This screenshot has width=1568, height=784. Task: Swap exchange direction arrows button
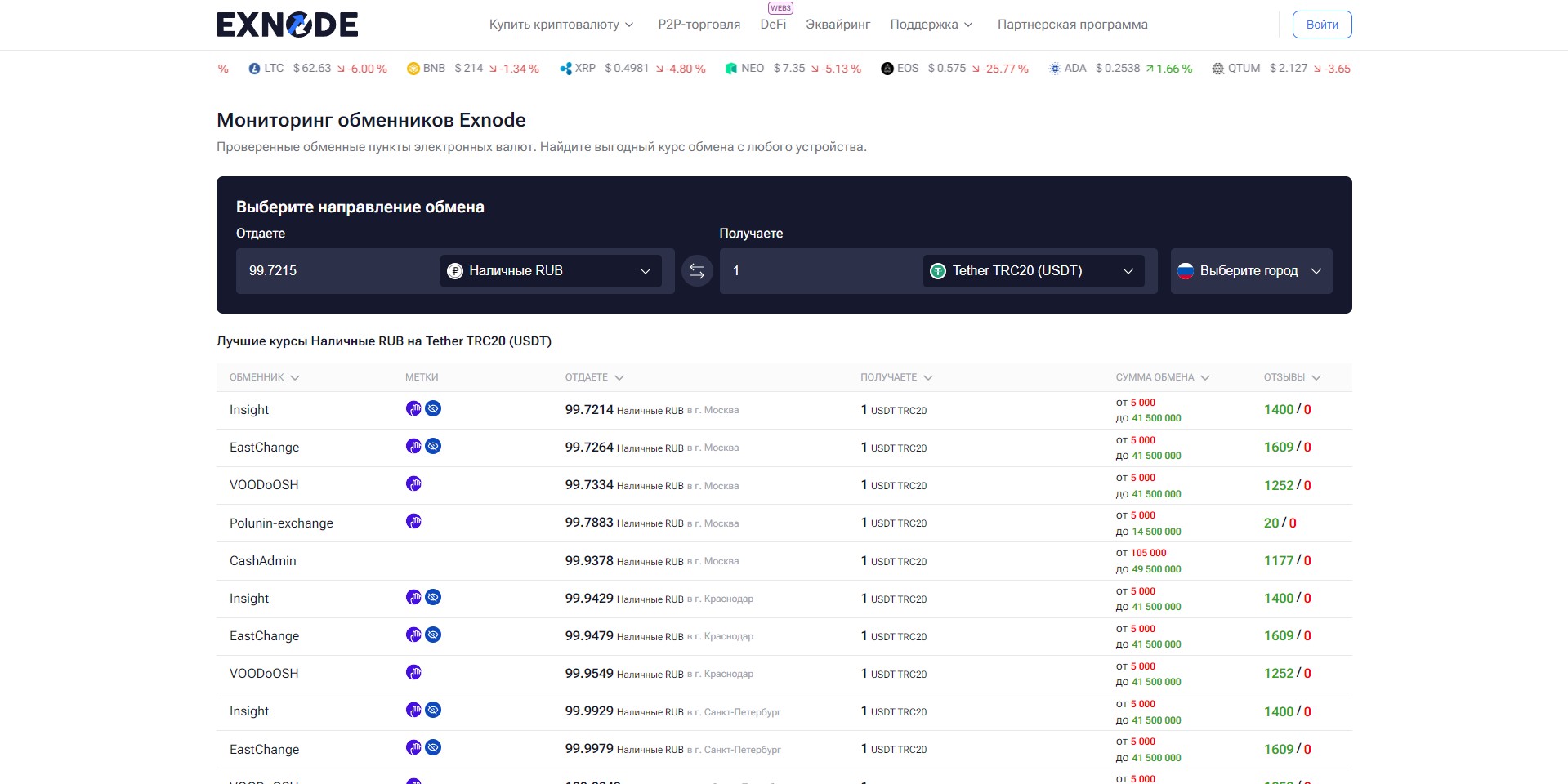point(697,271)
